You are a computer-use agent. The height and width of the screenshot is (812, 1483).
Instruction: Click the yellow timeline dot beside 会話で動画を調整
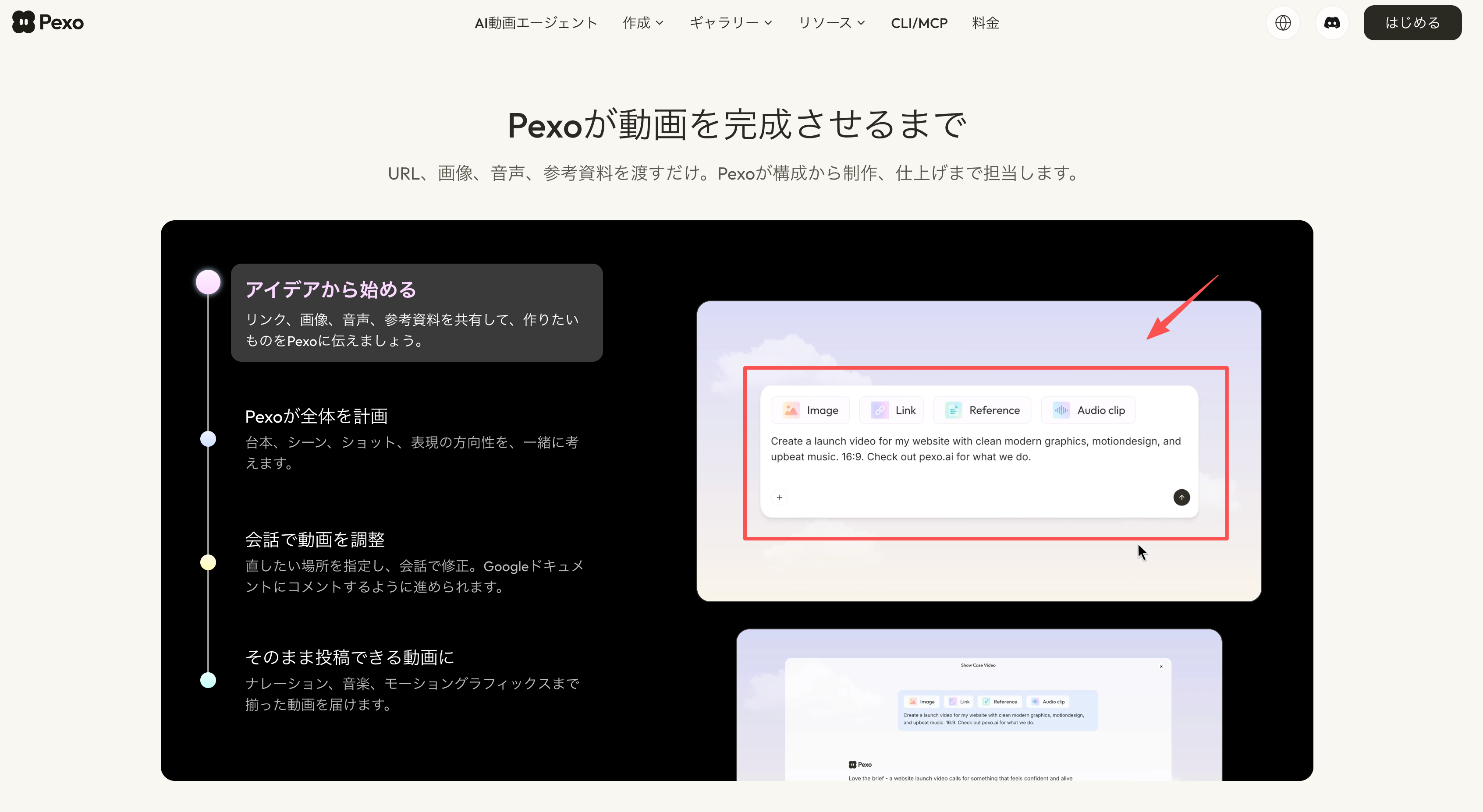coord(208,562)
